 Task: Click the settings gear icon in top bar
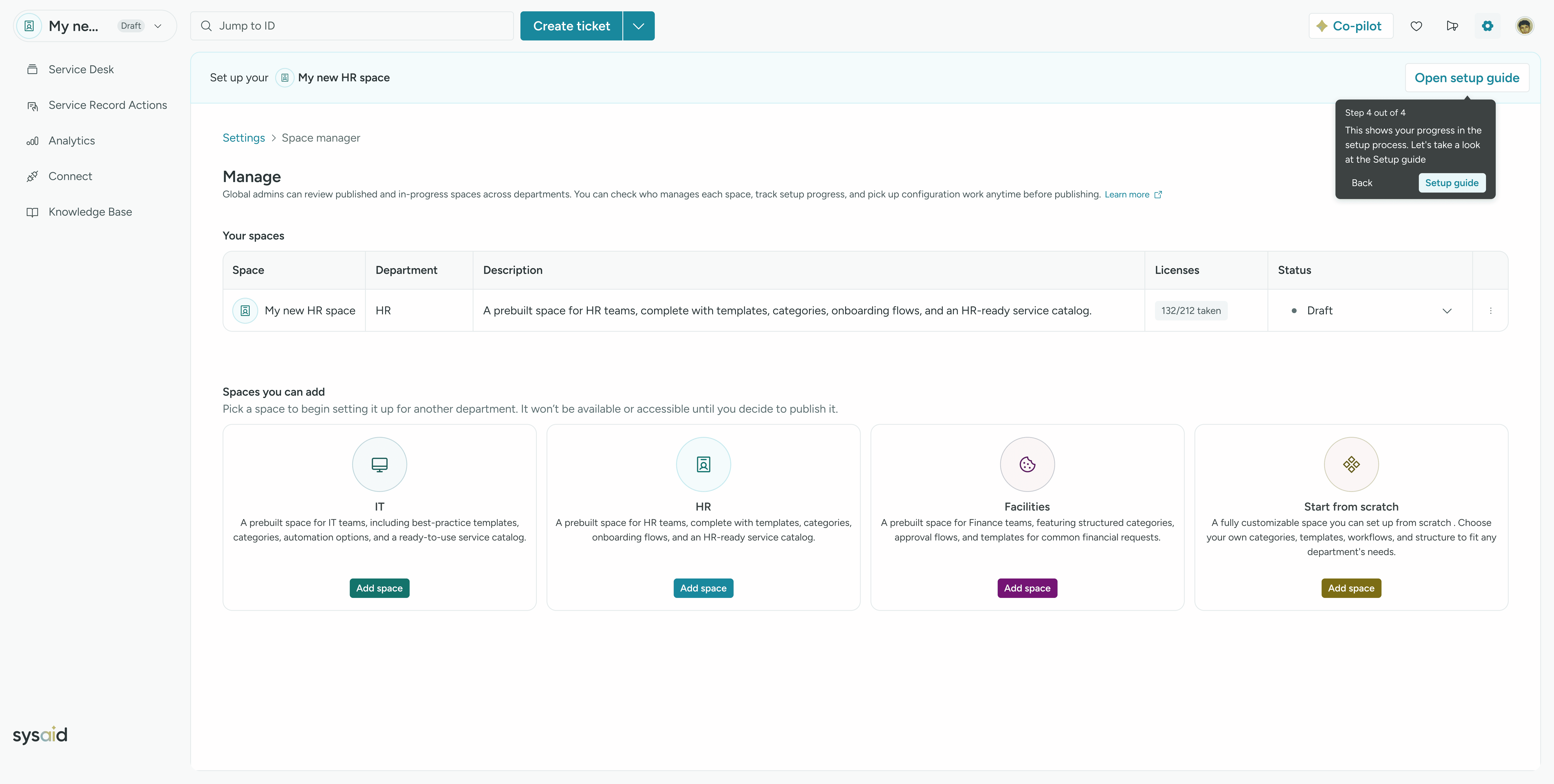pos(1488,26)
